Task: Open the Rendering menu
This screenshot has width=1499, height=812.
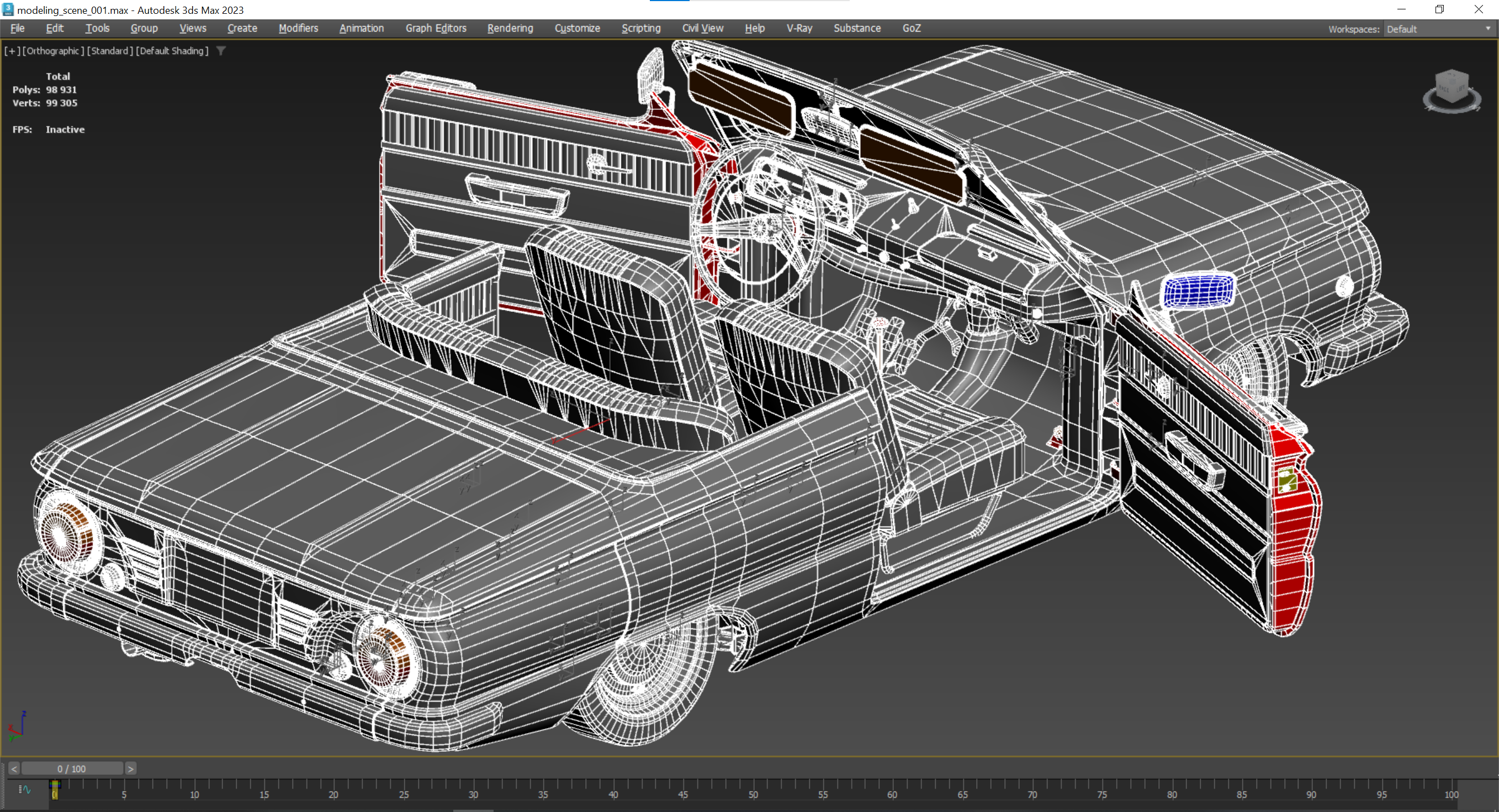Action: pos(510,28)
